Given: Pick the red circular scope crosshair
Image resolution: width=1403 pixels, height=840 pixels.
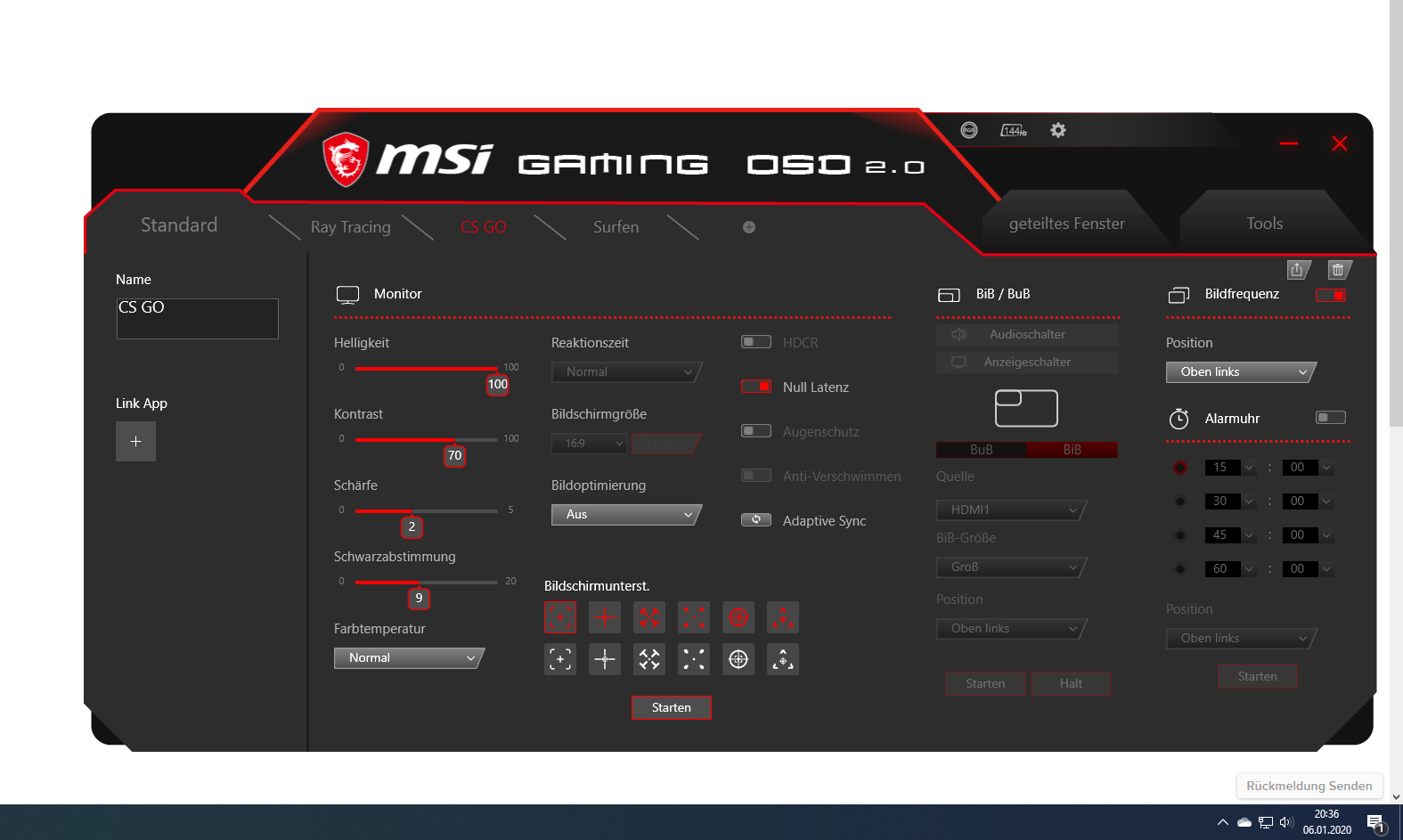Looking at the screenshot, I should pyautogui.click(x=738, y=616).
